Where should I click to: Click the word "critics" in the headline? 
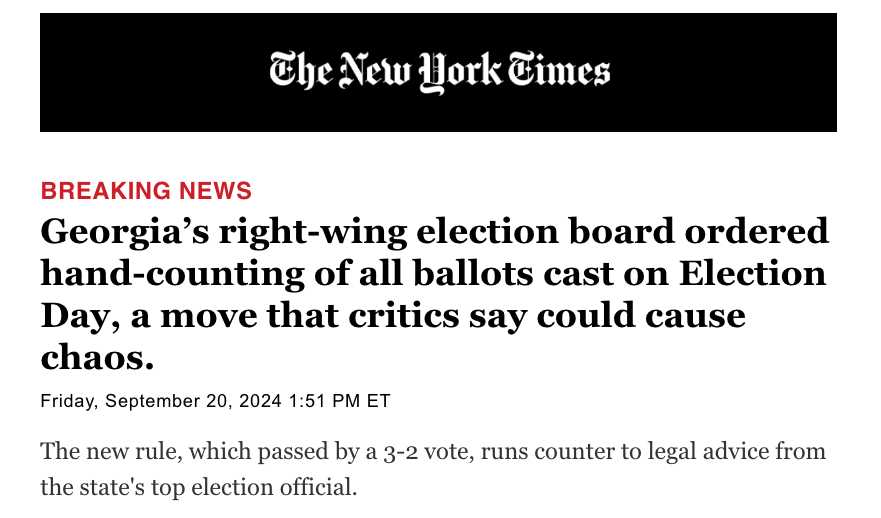(x=403, y=316)
